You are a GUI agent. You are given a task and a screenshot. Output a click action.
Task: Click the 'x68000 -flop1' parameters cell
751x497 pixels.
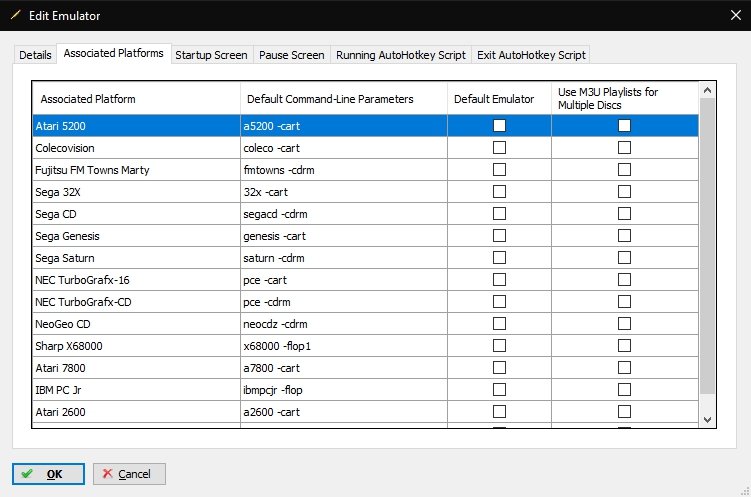pos(344,346)
